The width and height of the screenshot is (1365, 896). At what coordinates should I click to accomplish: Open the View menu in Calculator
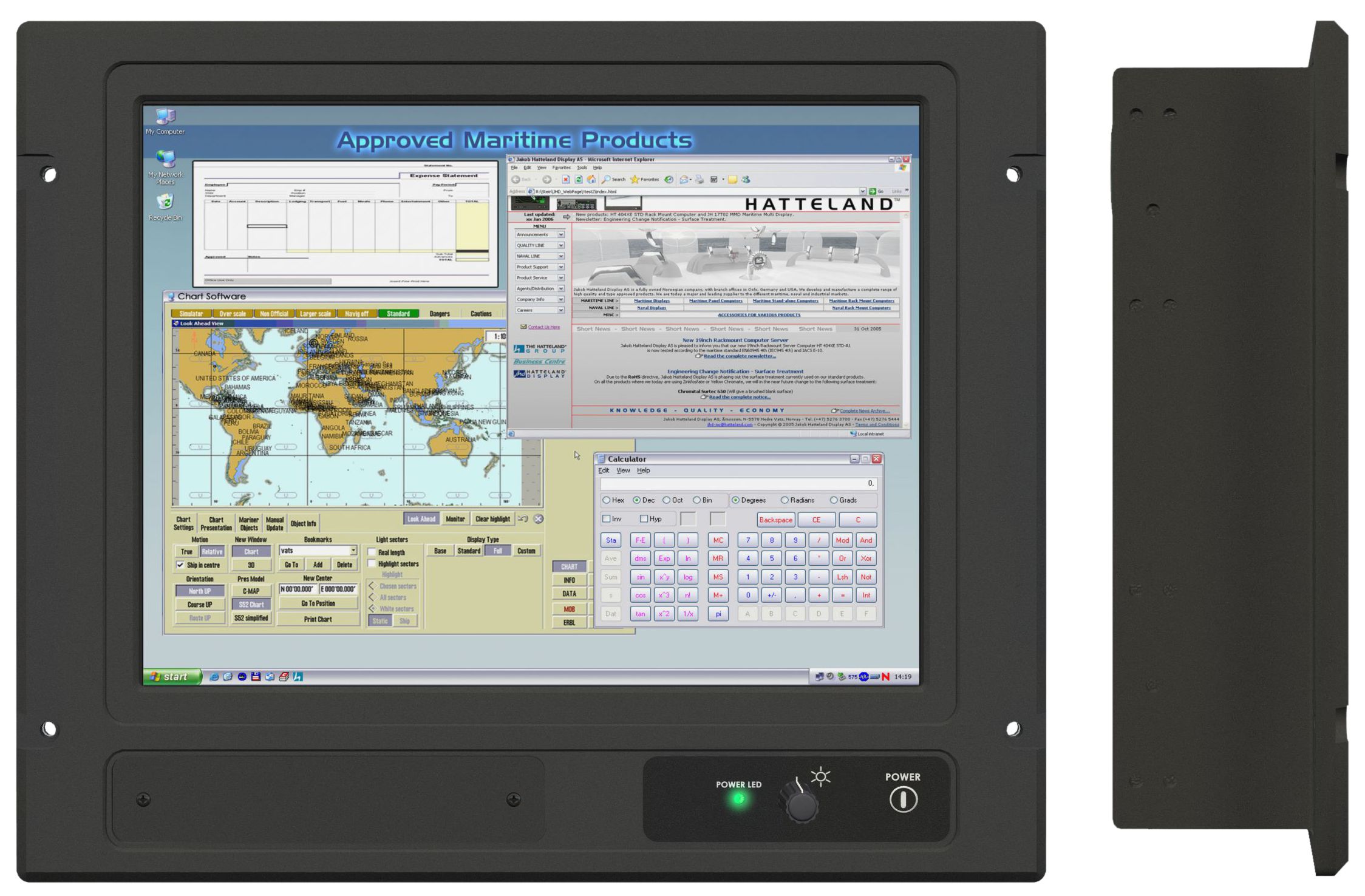(623, 470)
